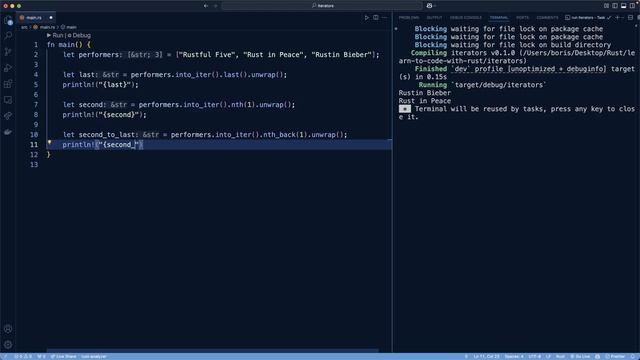This screenshot has width=640, height=360.
Task: Click the Debug code lens above main
Action: coord(79,36)
